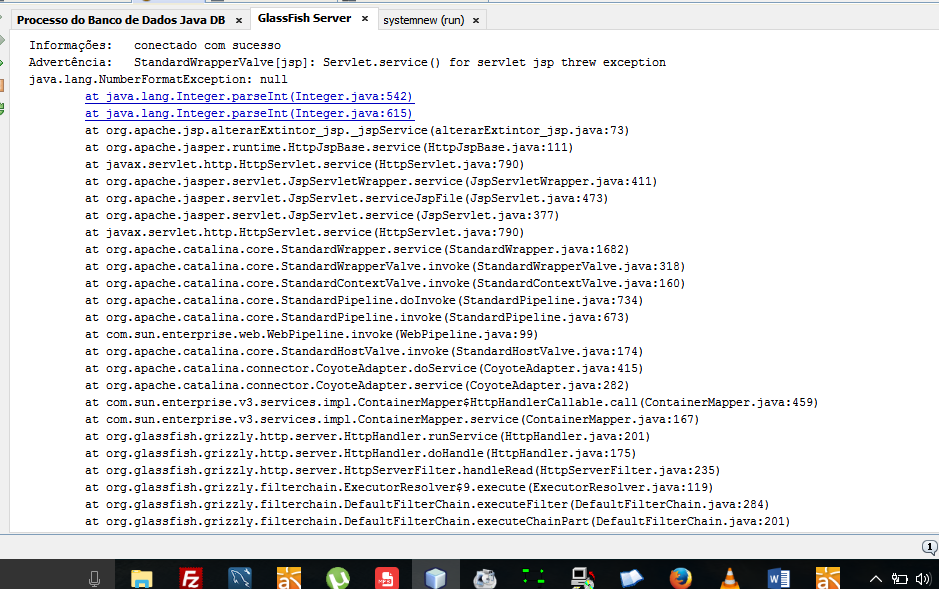The width and height of the screenshot is (939, 589).
Task: Open the open-book app on taskbar
Action: [631, 579]
